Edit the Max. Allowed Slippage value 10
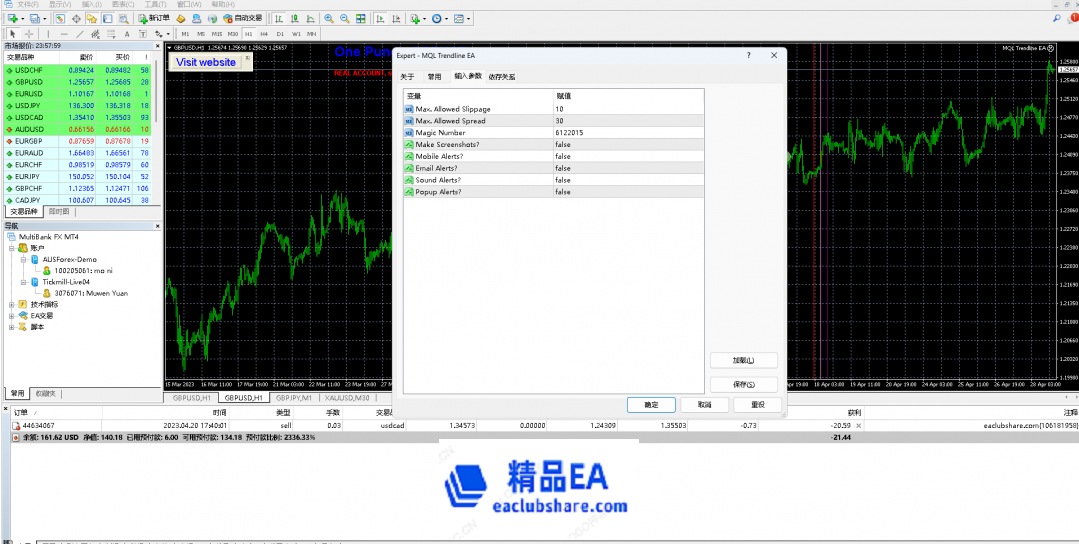Screen dimensions: 1079x544 (628, 109)
